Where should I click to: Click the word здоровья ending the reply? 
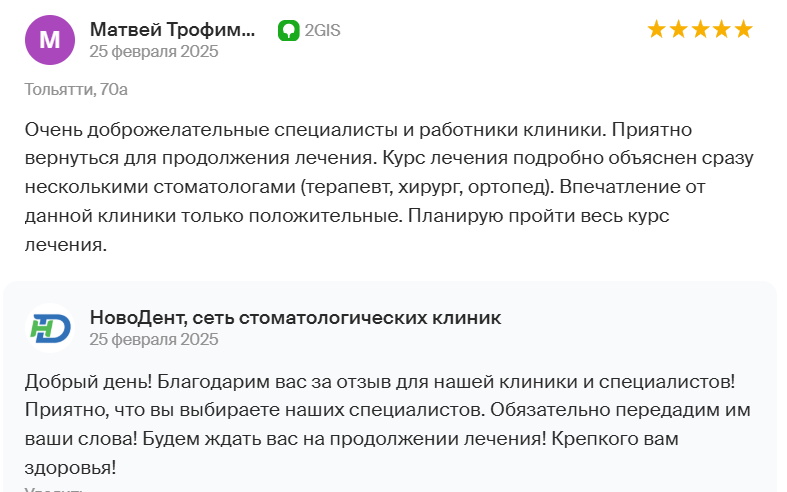coord(70,468)
